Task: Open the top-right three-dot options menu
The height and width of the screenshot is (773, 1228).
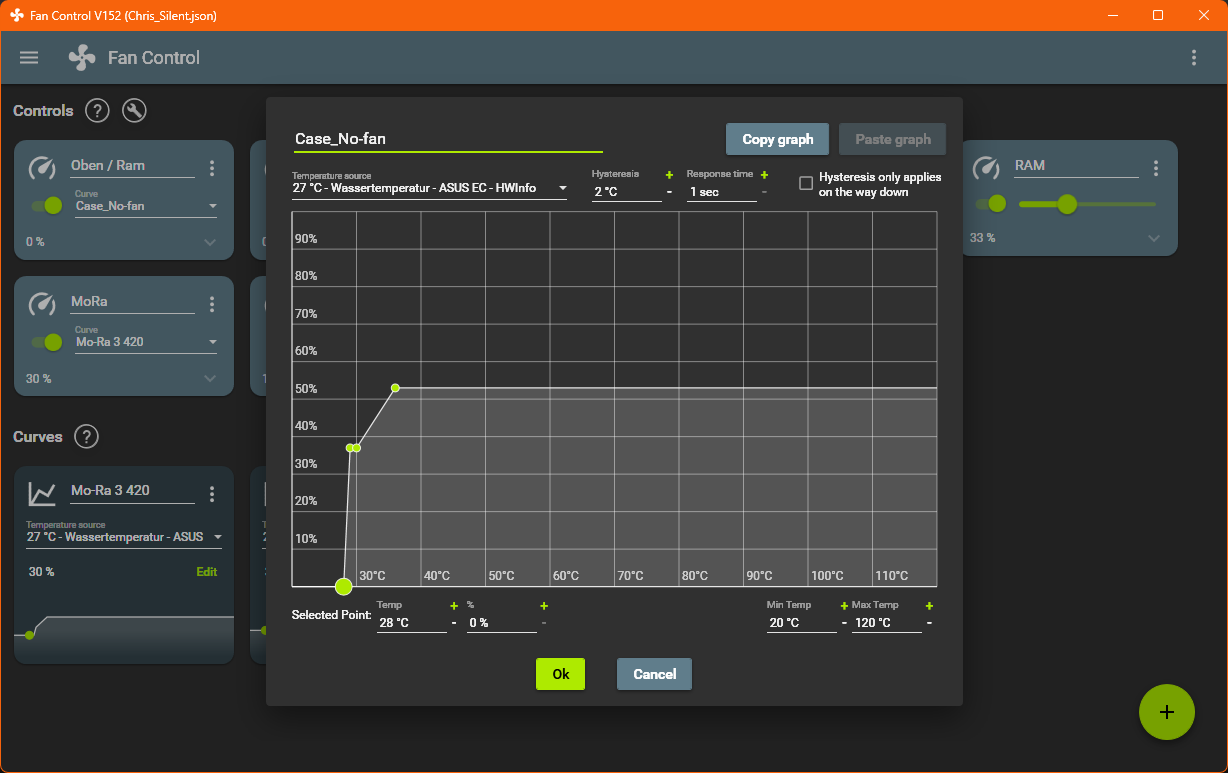Action: coord(1194,58)
